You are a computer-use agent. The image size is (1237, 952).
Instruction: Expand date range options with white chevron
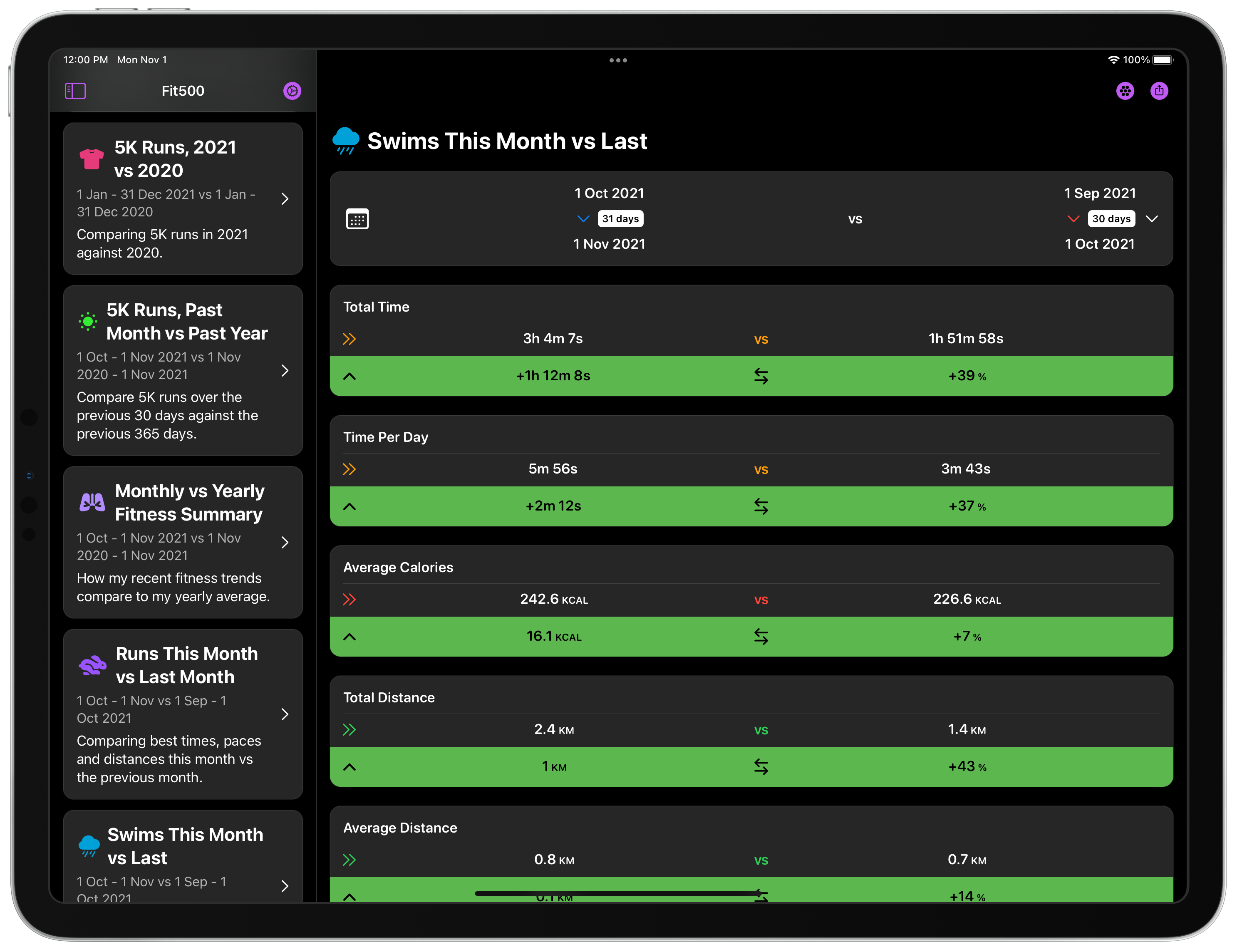(x=1151, y=218)
